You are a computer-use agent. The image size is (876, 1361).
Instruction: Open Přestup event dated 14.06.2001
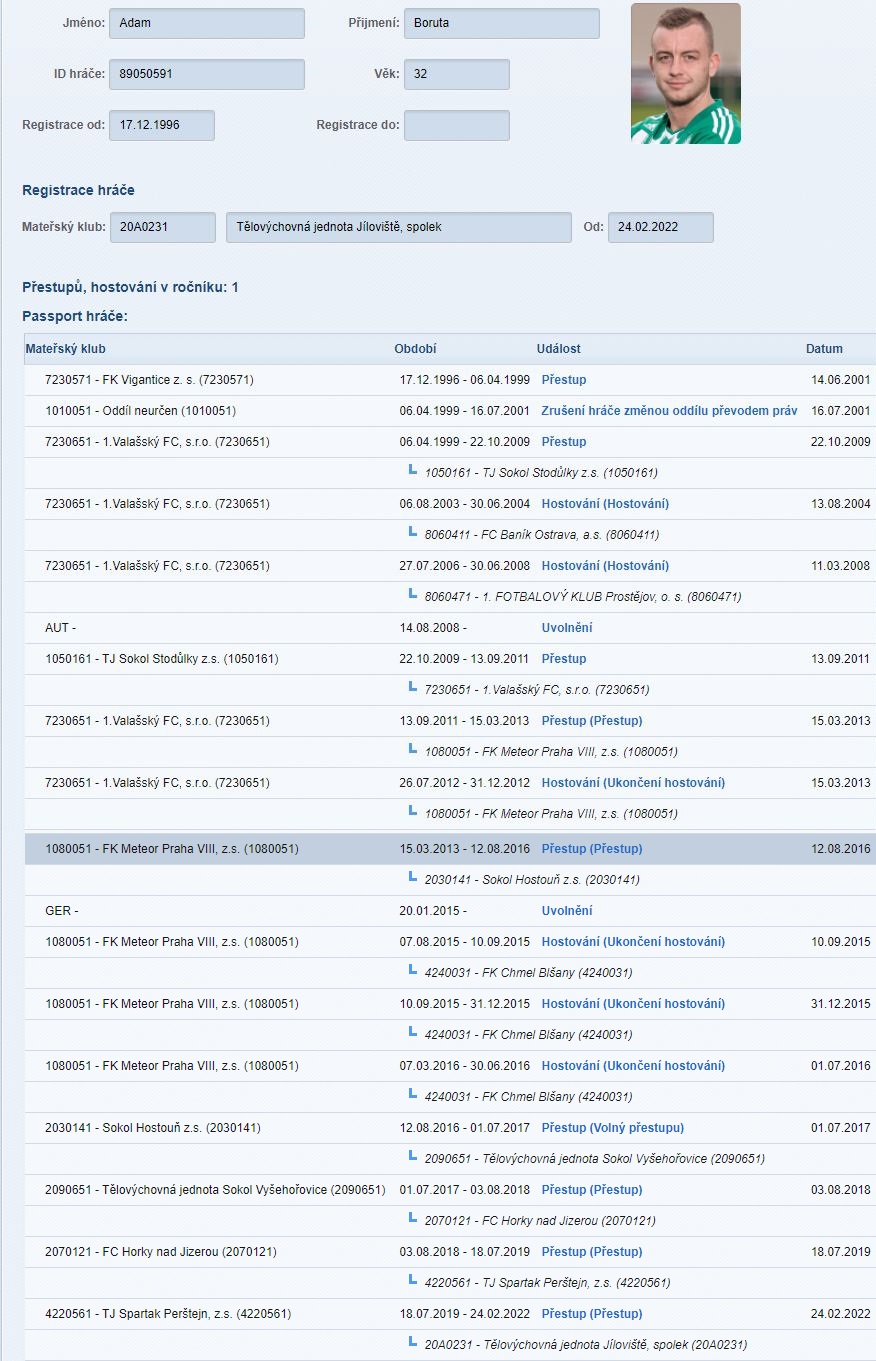point(564,380)
